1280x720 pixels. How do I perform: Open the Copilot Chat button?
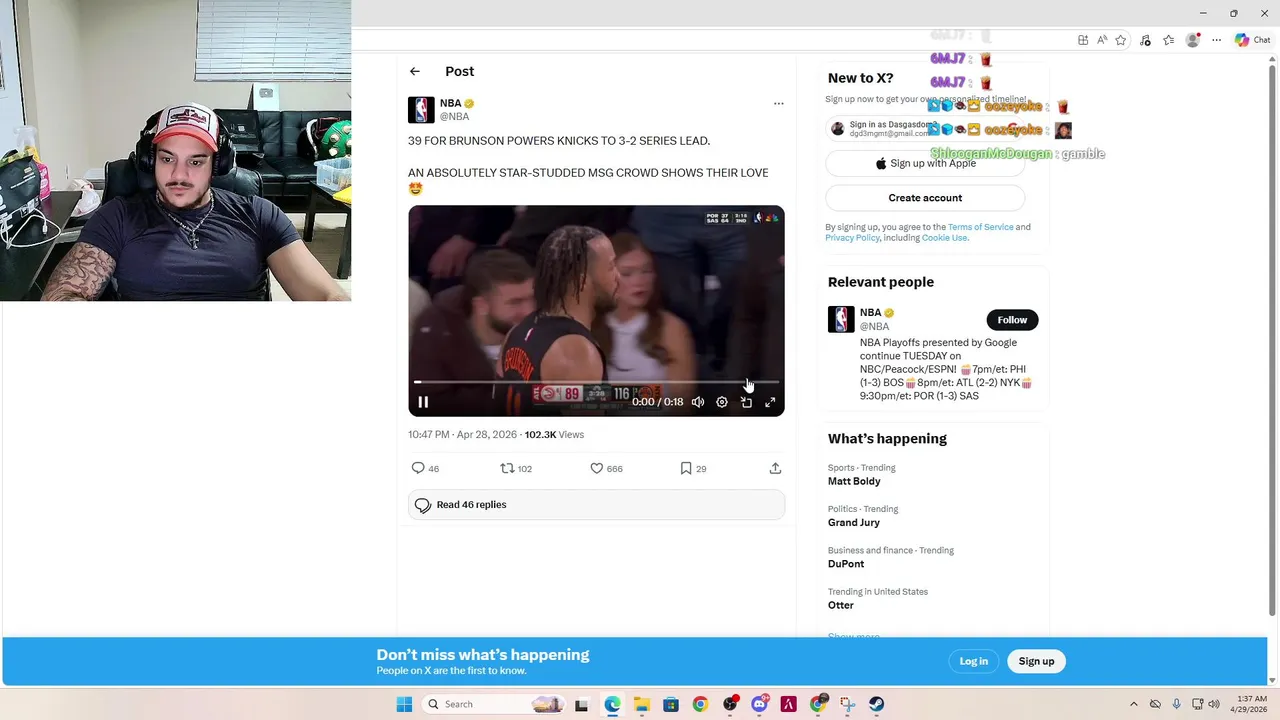click(1252, 40)
